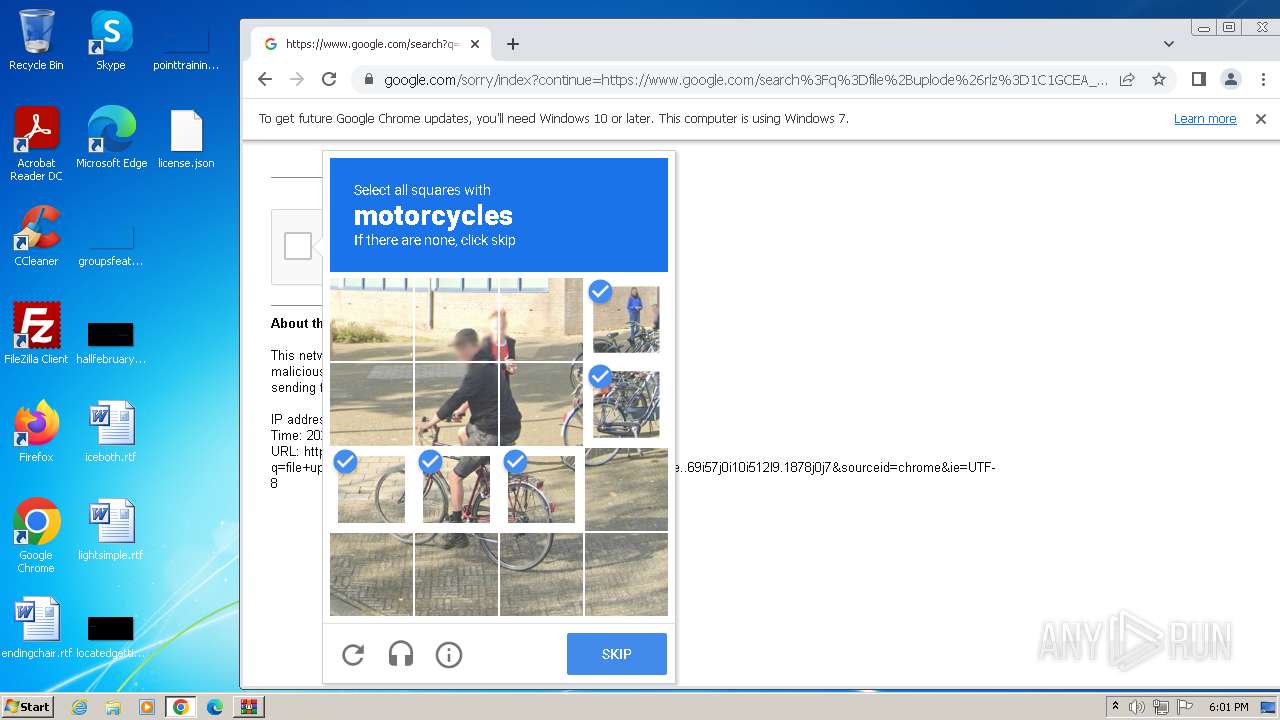Open the Learn more link

(1205, 118)
